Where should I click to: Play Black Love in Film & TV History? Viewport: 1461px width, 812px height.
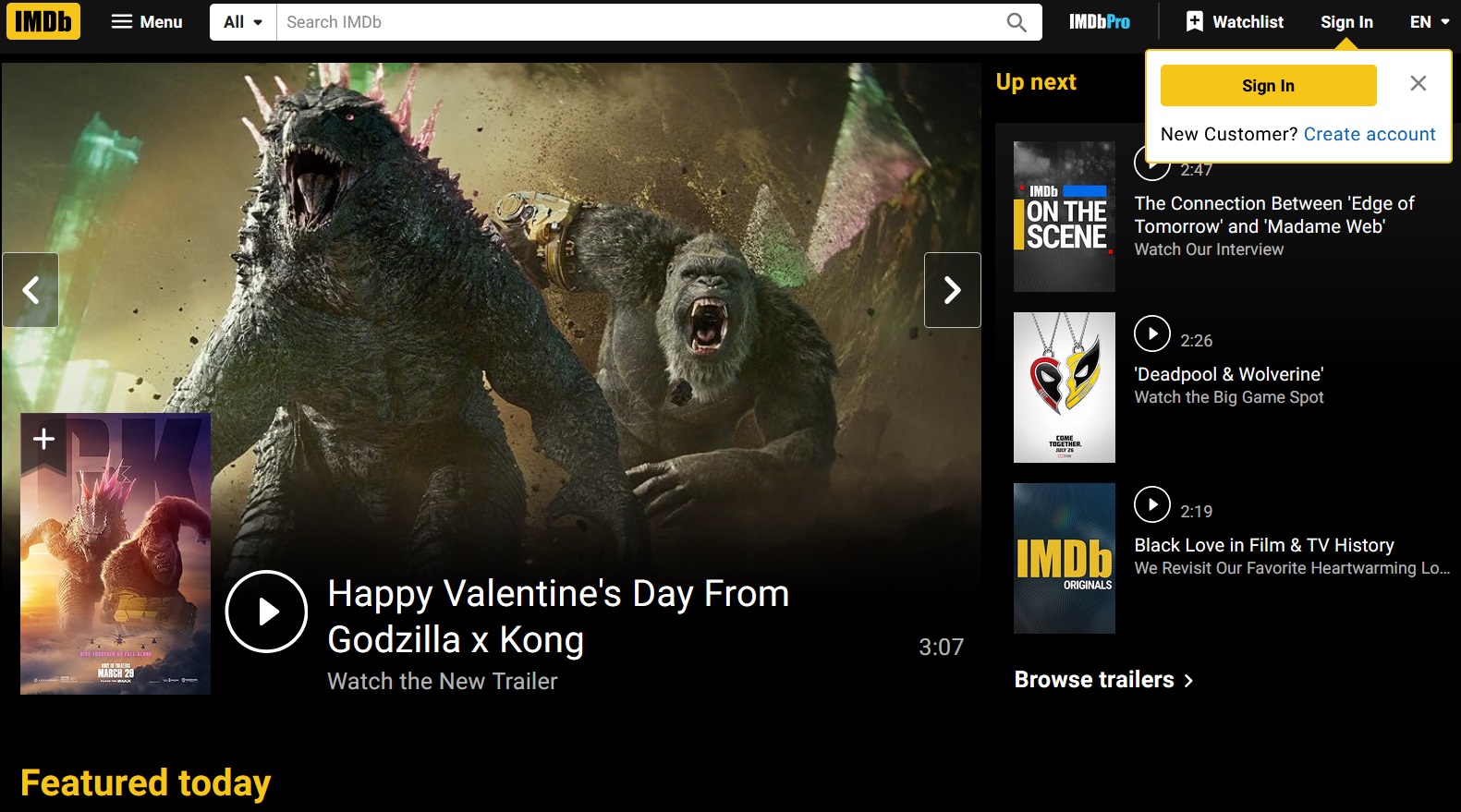(x=1151, y=504)
